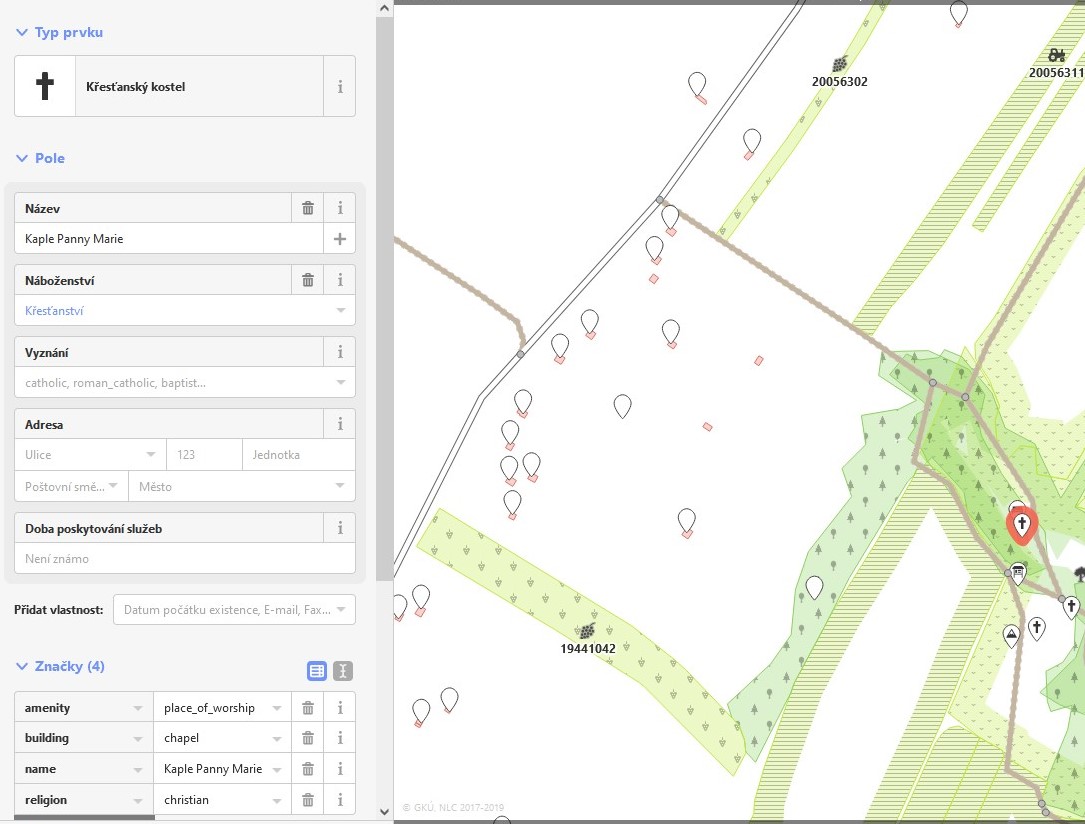Open info for the building tag

[x=340, y=738]
